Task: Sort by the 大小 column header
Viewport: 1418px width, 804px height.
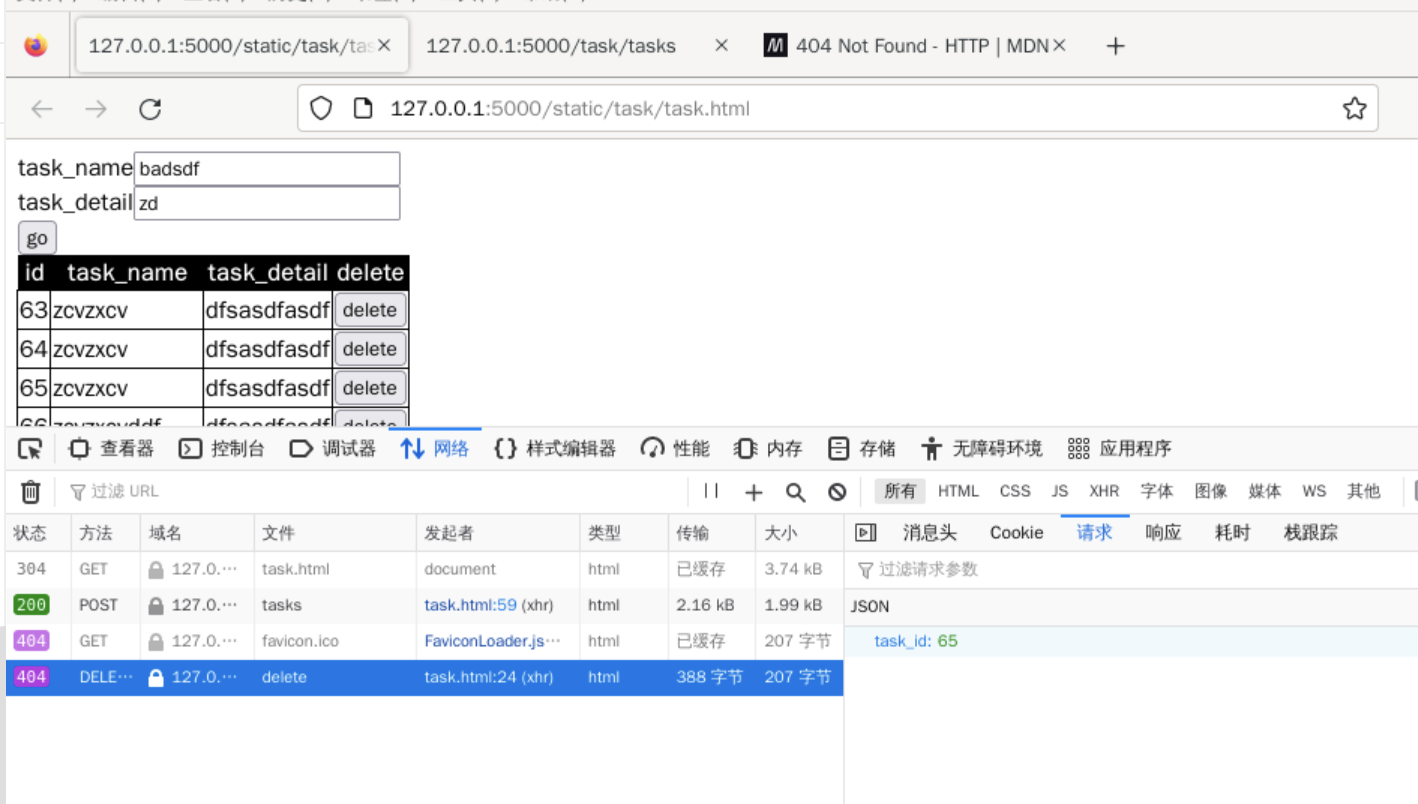Action: (x=799, y=533)
